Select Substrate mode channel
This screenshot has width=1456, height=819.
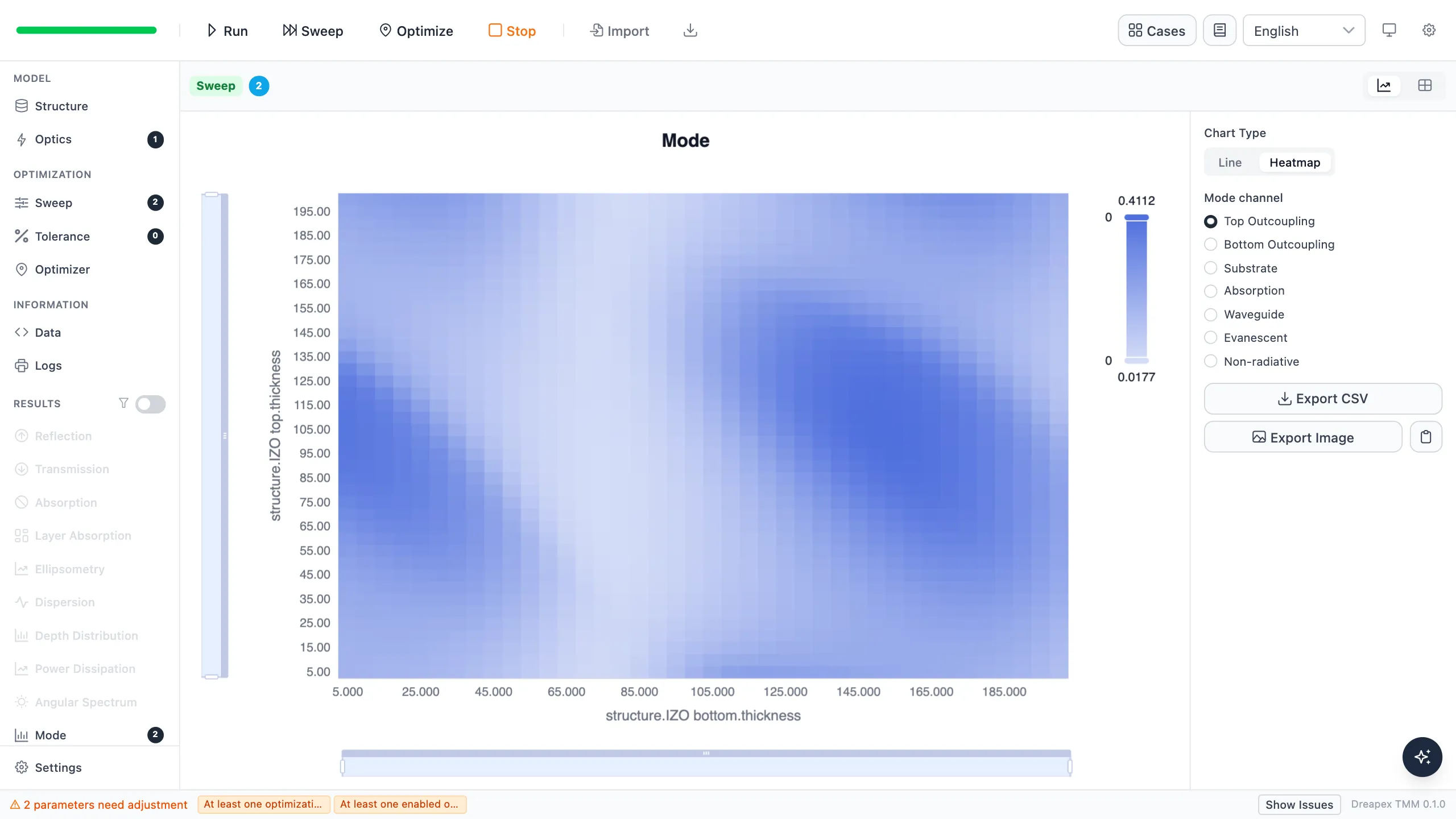click(x=1241, y=268)
